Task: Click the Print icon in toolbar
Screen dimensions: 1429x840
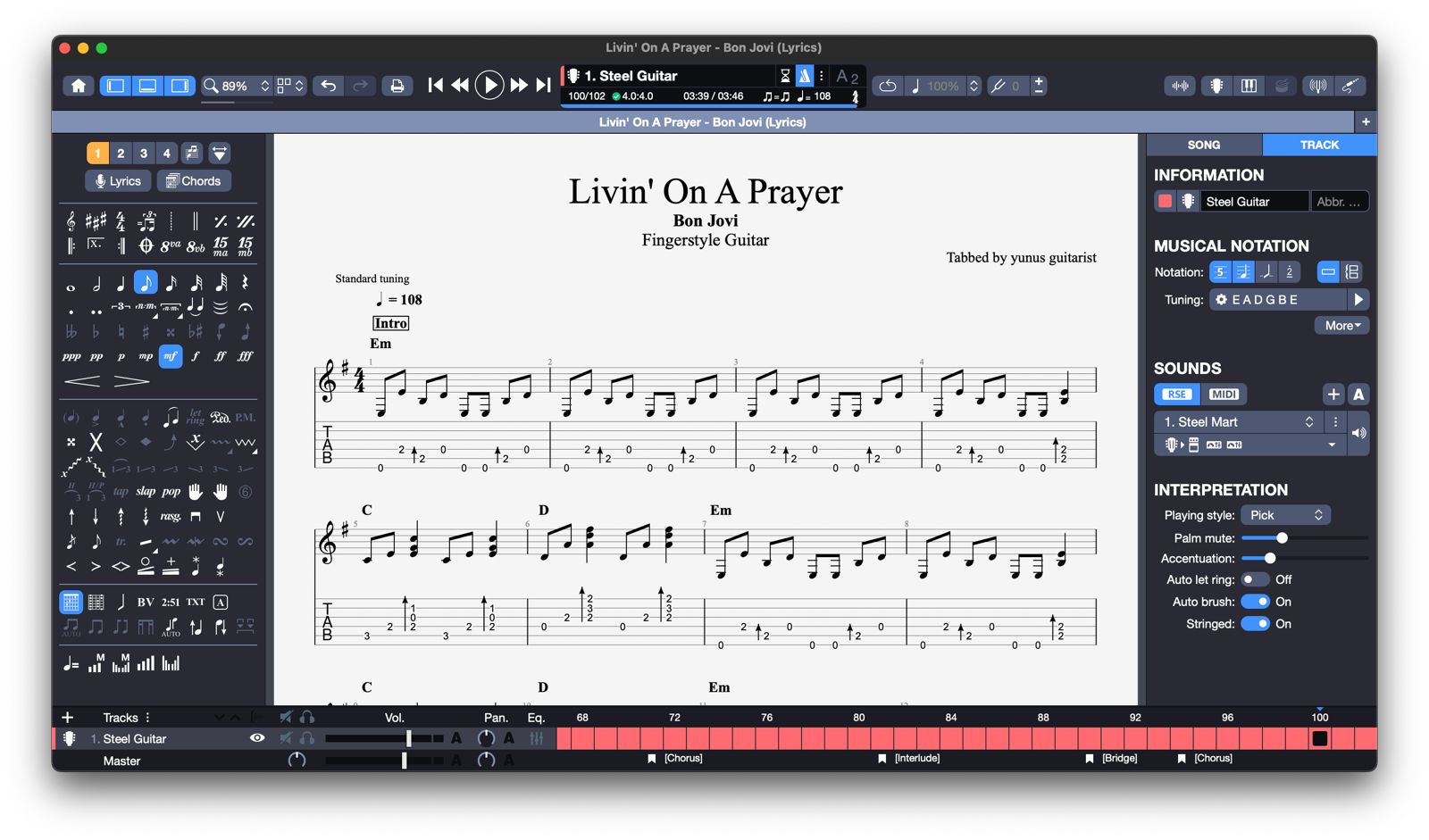Action: tap(397, 86)
